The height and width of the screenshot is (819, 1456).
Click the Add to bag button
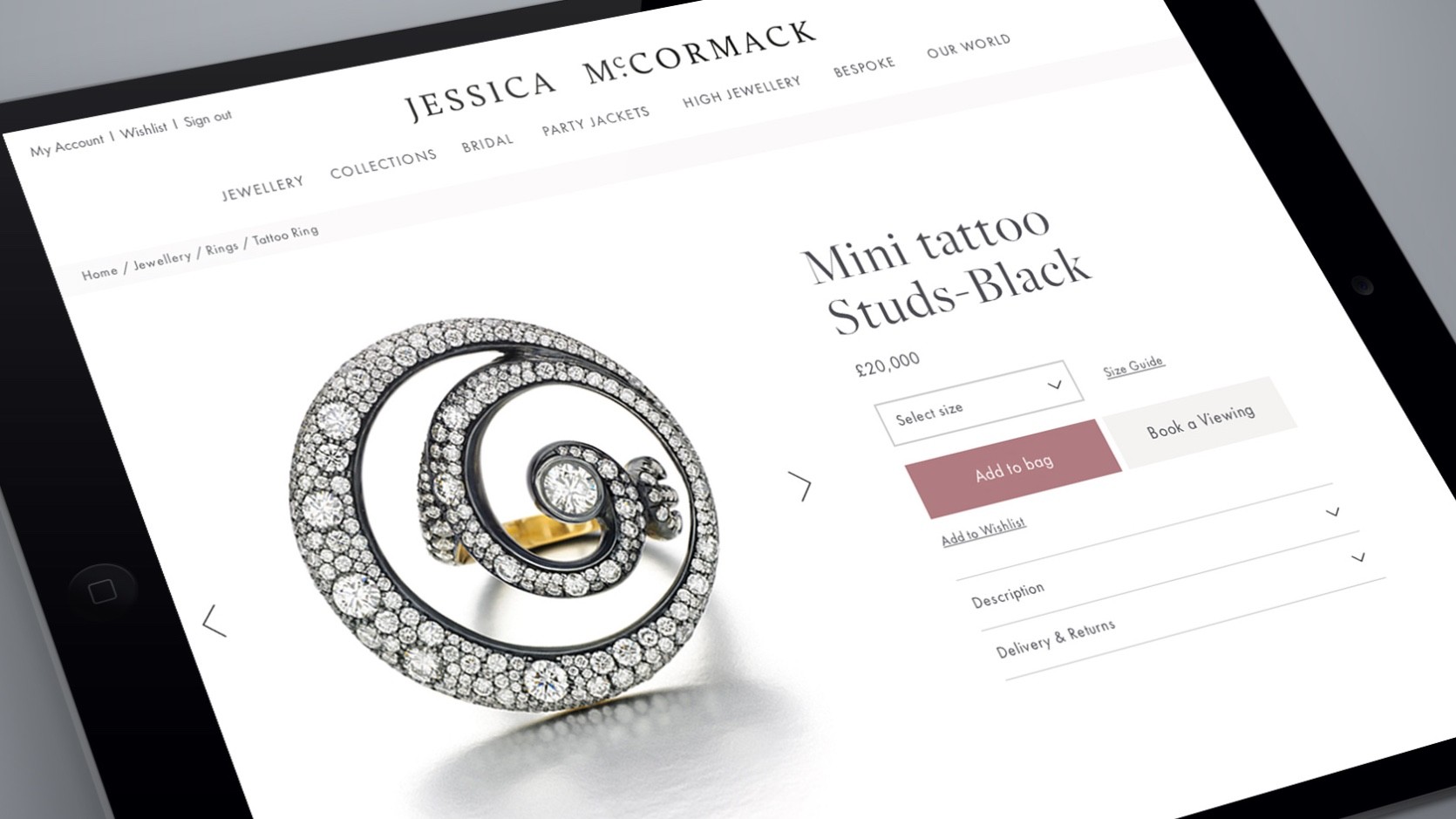[1013, 468]
